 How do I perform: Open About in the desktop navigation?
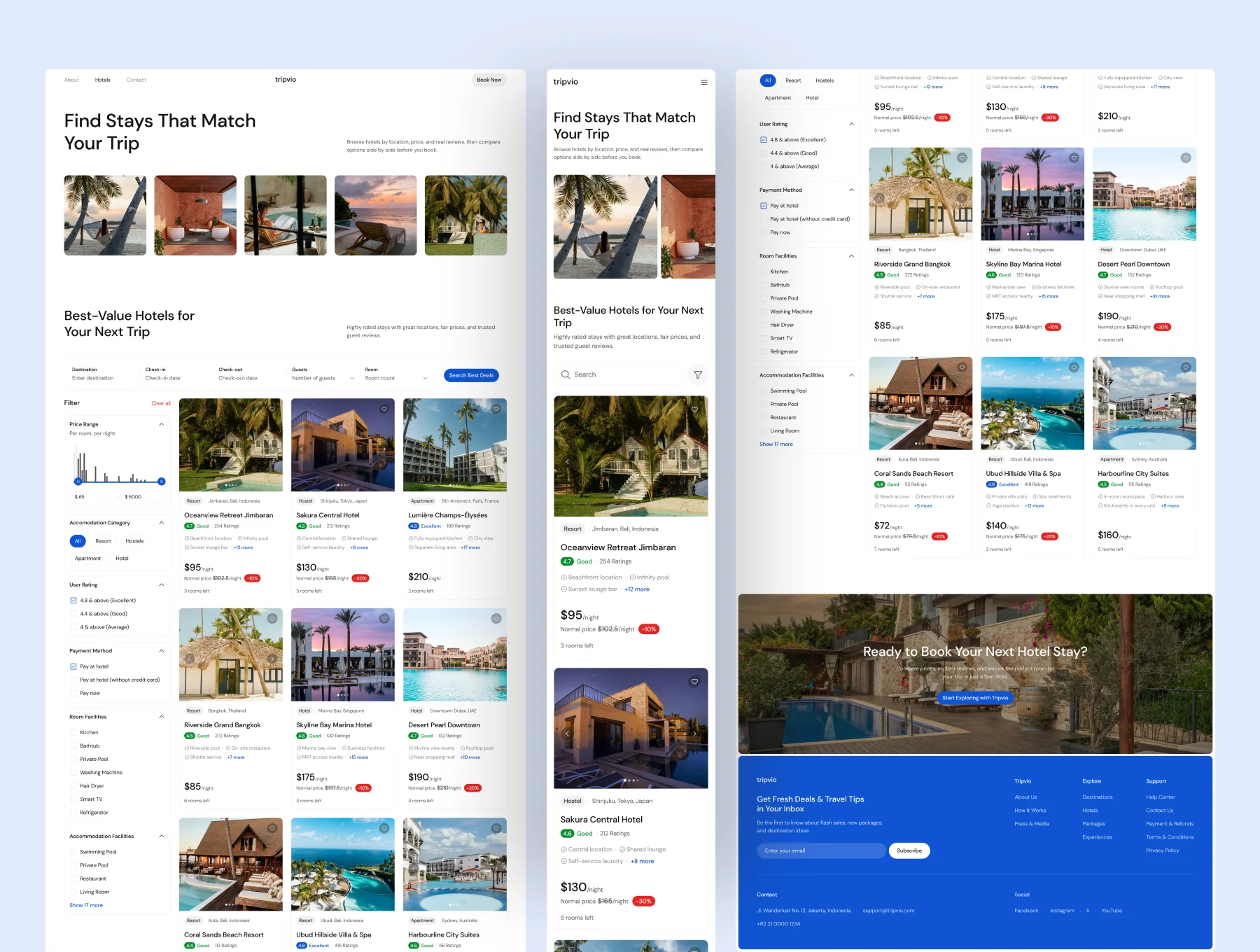point(71,80)
